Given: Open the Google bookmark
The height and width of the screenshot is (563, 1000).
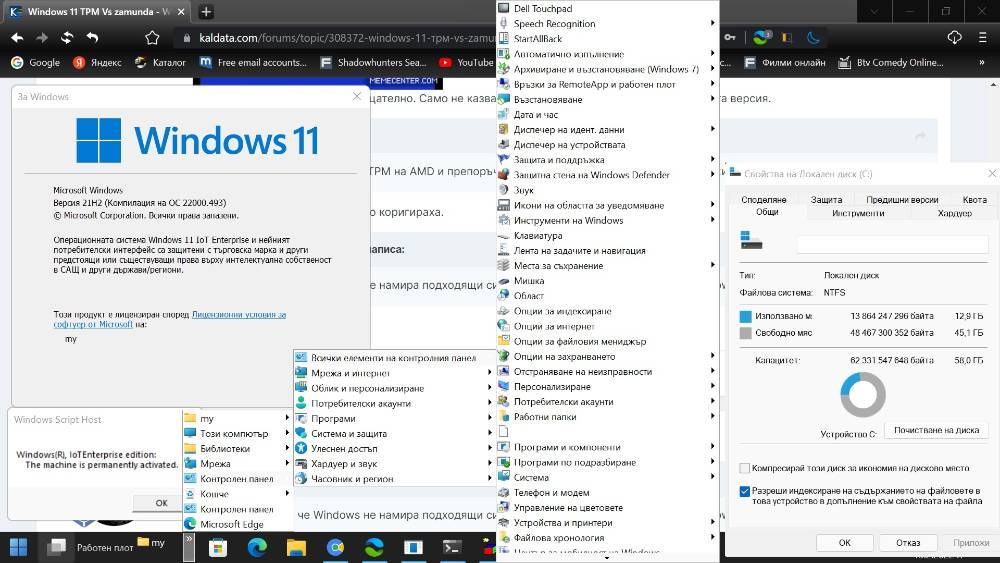Looking at the screenshot, I should point(36,62).
